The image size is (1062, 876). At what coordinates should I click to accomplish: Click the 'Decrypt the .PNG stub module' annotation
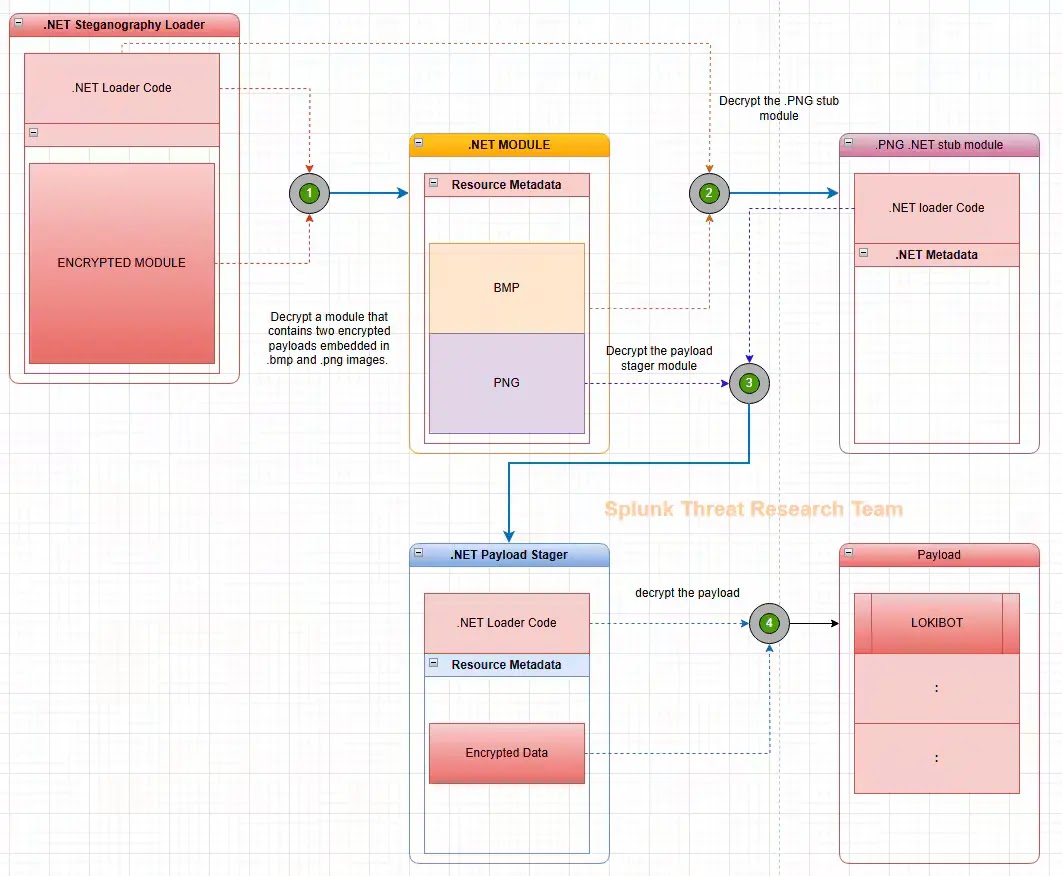(779, 108)
